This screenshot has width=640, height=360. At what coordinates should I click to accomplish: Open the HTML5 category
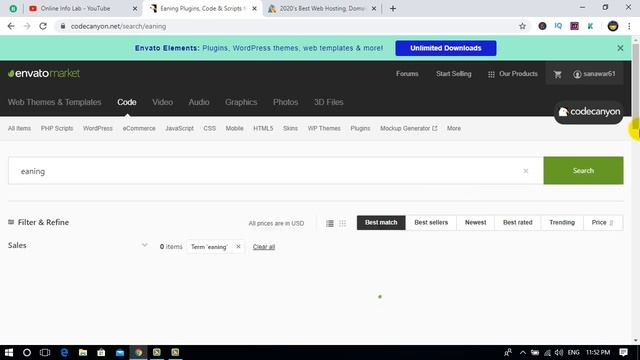pyautogui.click(x=263, y=128)
